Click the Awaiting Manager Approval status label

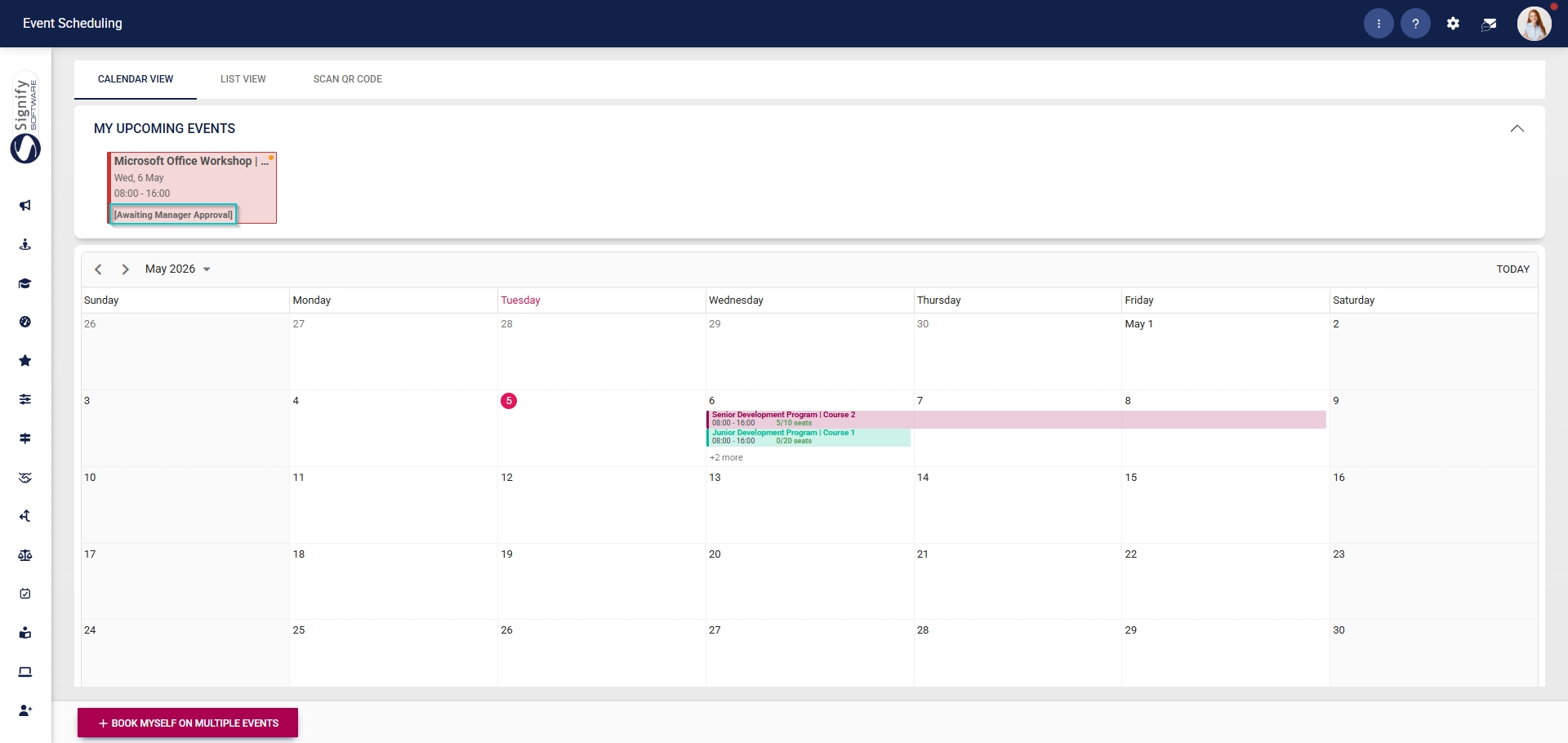(x=173, y=215)
